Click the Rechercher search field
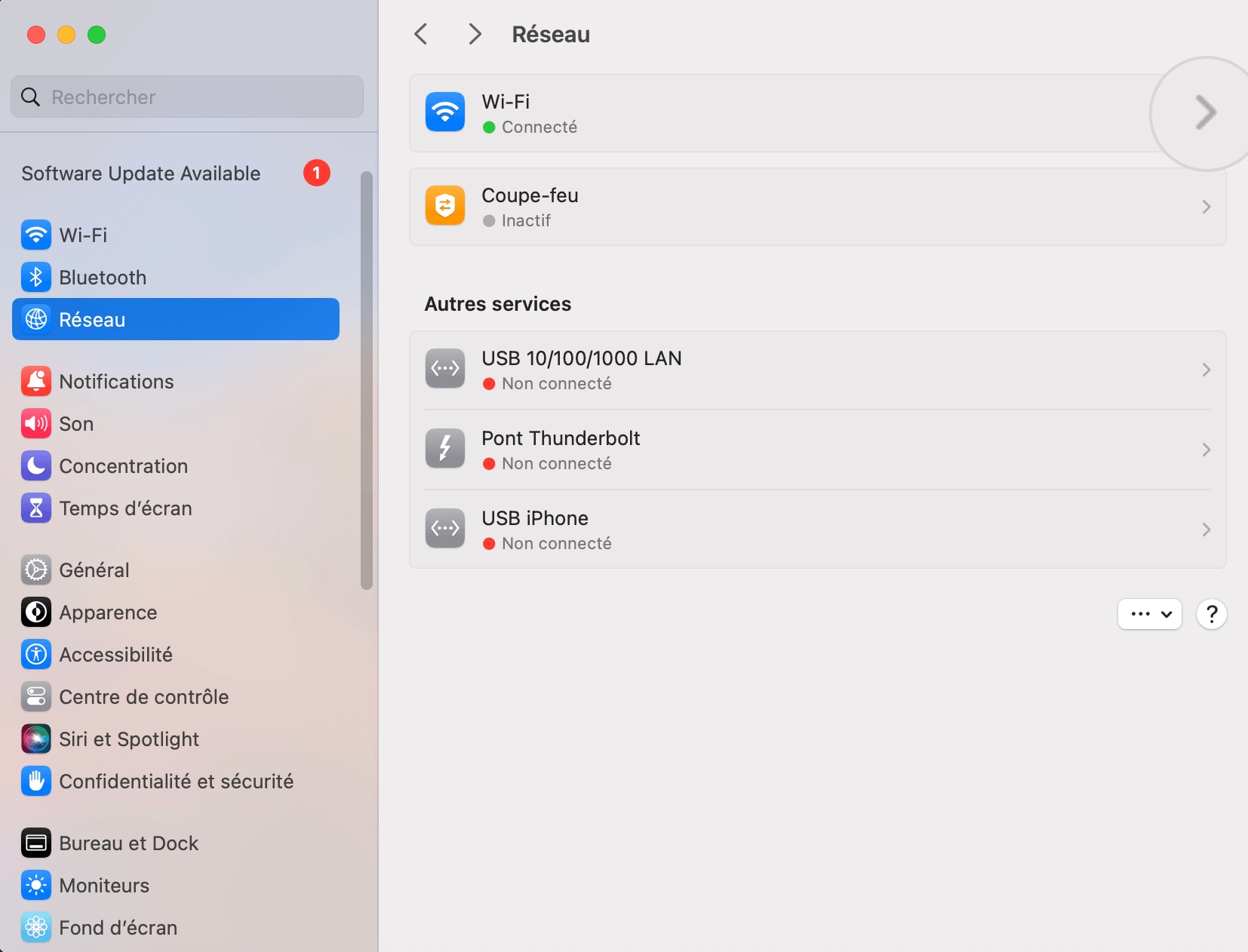The image size is (1248, 952). coord(187,97)
